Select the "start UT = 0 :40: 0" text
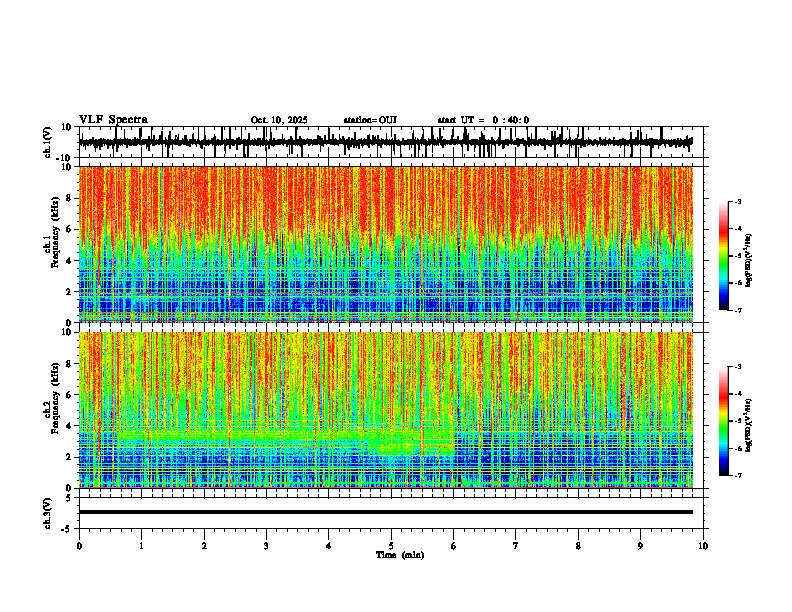 (483, 120)
